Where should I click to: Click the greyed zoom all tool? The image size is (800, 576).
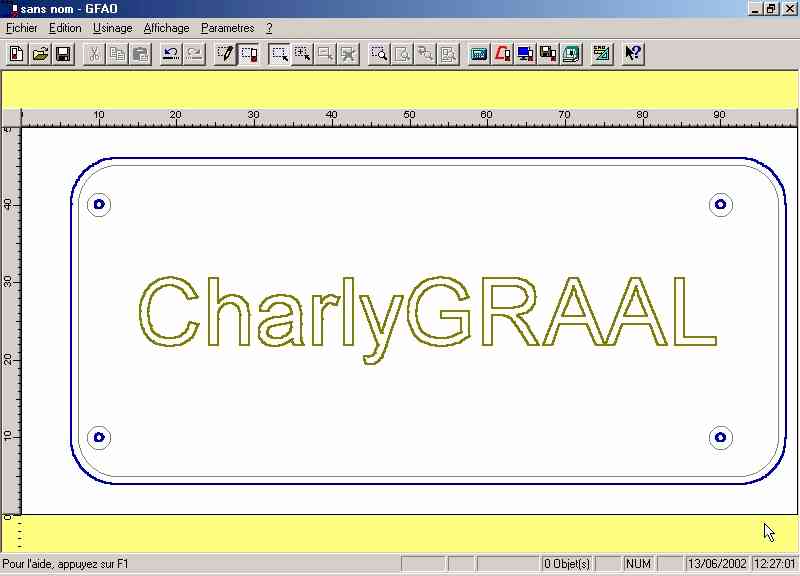(x=448, y=54)
